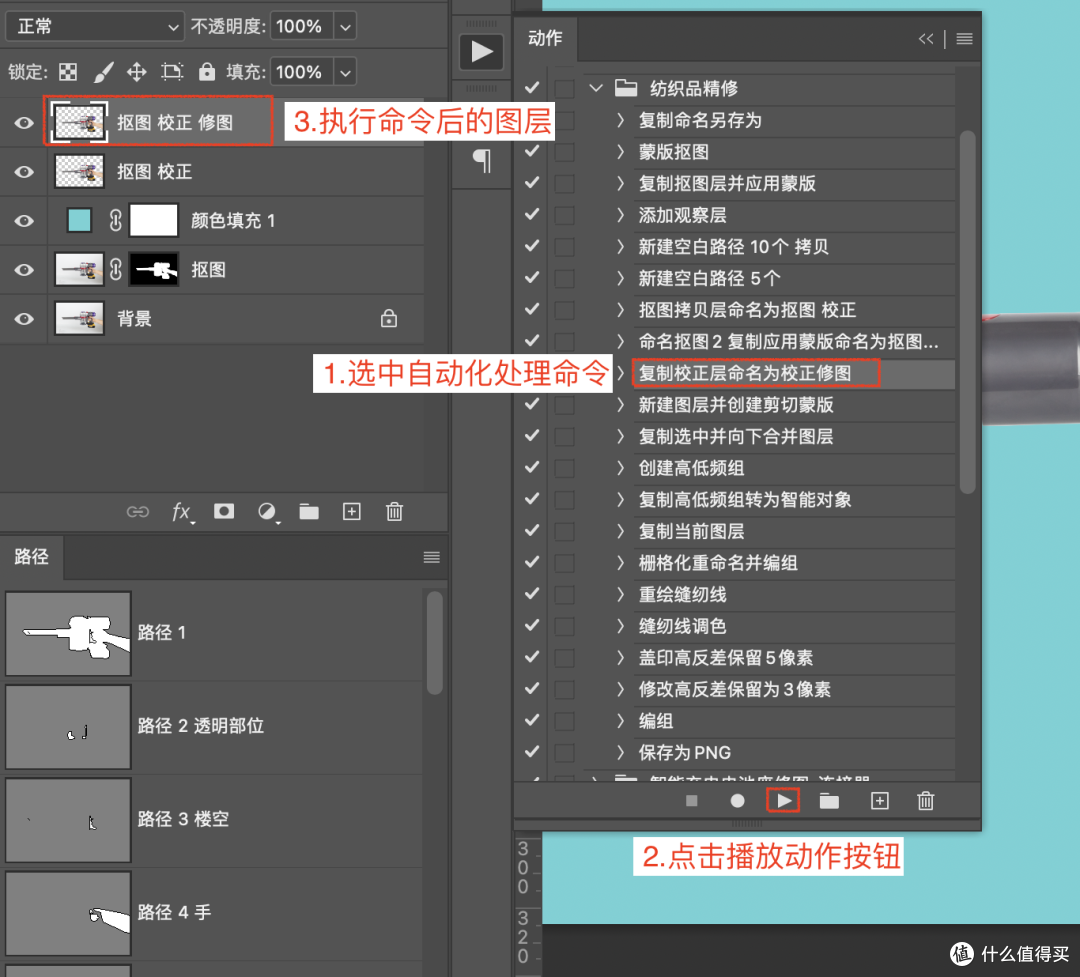Click background layer lock icon
Image resolution: width=1080 pixels, height=977 pixels.
click(388, 318)
